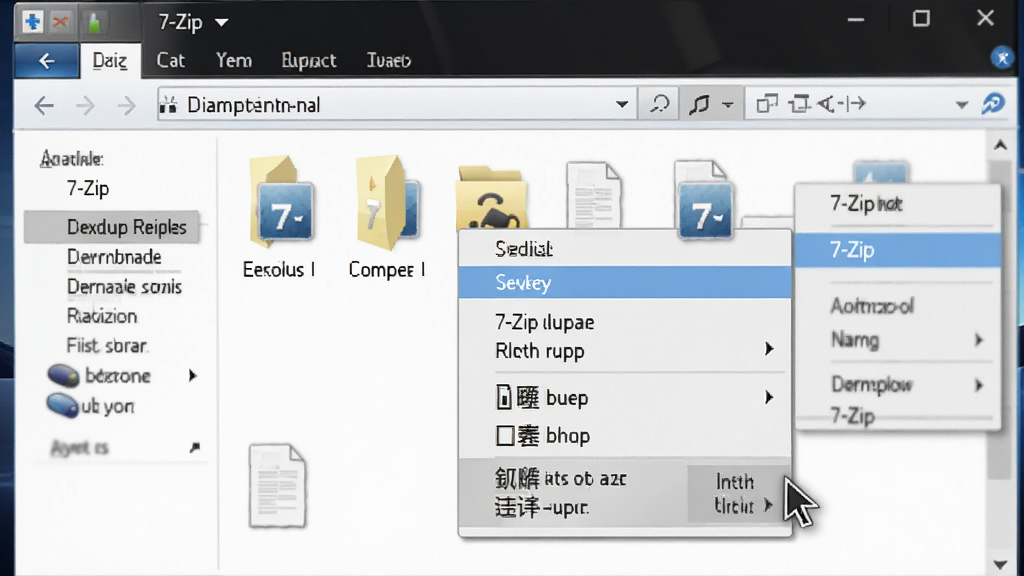Image resolution: width=1024 pixels, height=576 pixels.
Task: Click the bextone disk icon
Action: coord(63,376)
